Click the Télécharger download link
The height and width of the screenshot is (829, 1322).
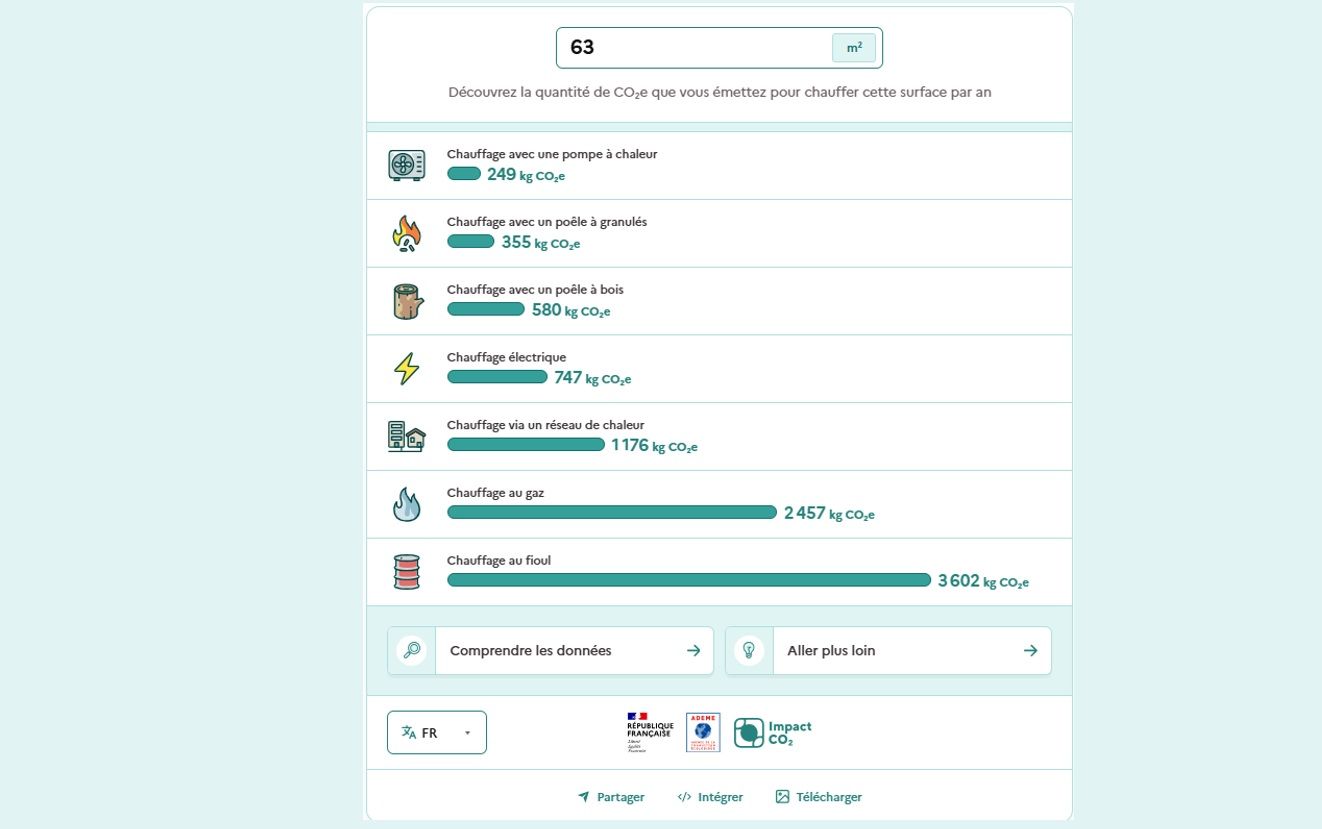coord(818,797)
